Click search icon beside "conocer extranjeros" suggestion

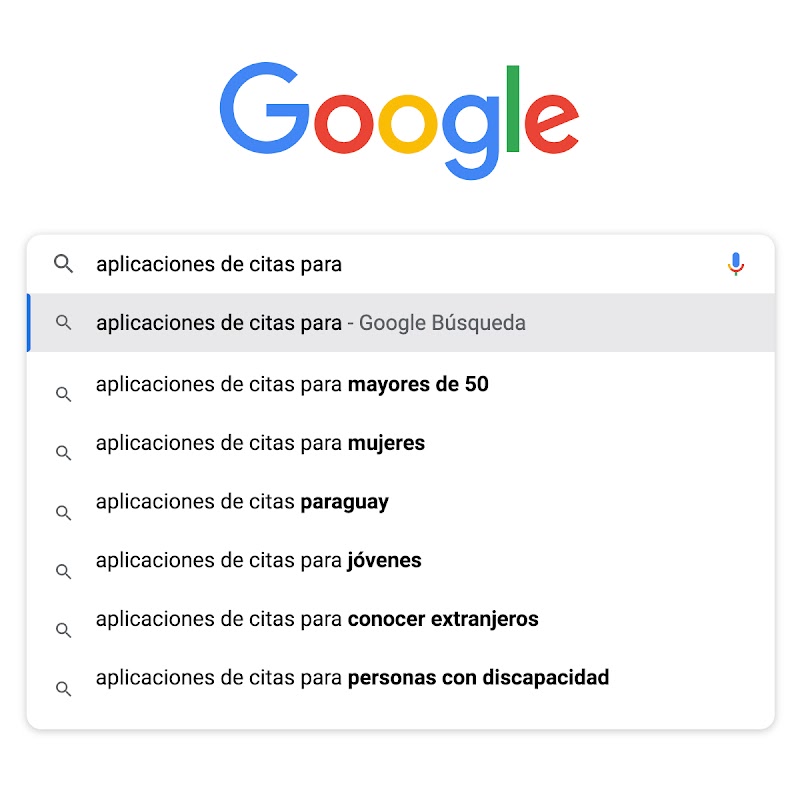point(64,629)
